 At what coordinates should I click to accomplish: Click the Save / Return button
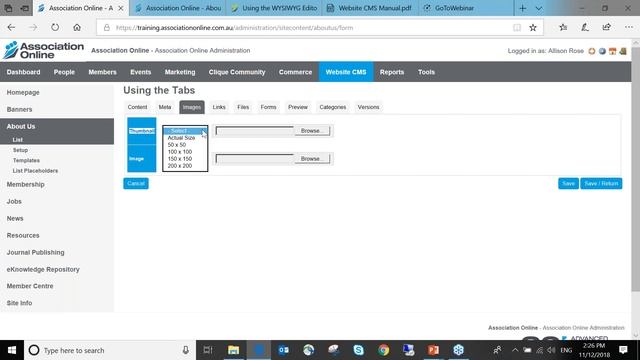(x=601, y=183)
